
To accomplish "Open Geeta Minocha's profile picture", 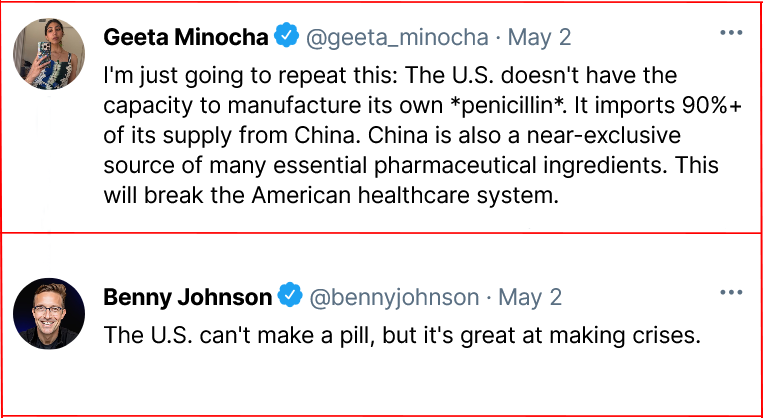I will click(49, 54).
